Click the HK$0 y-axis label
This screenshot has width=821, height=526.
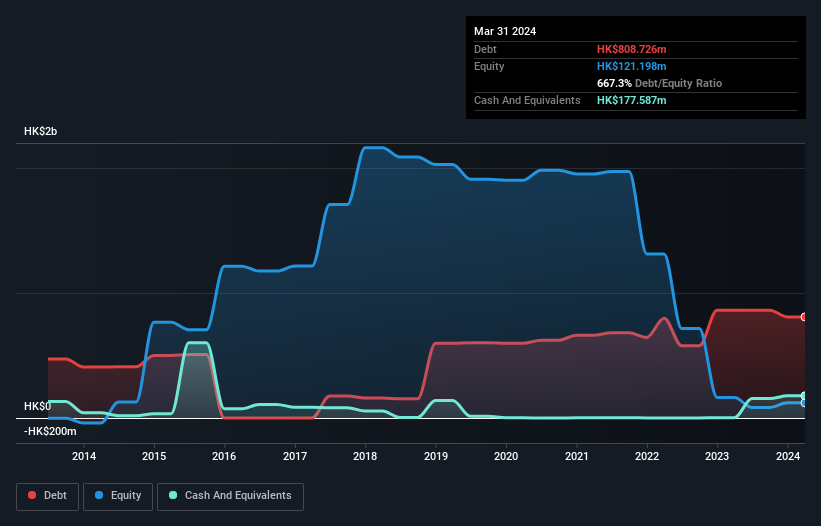point(38,406)
